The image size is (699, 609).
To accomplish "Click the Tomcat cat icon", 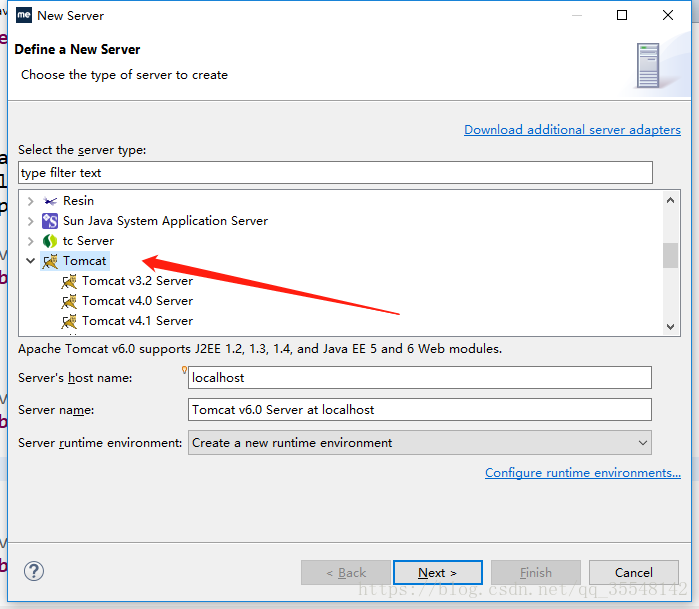I will point(50,261).
